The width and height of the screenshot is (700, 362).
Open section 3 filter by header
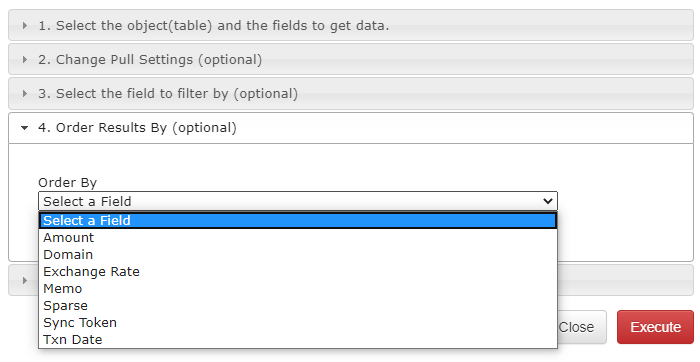[351, 93]
